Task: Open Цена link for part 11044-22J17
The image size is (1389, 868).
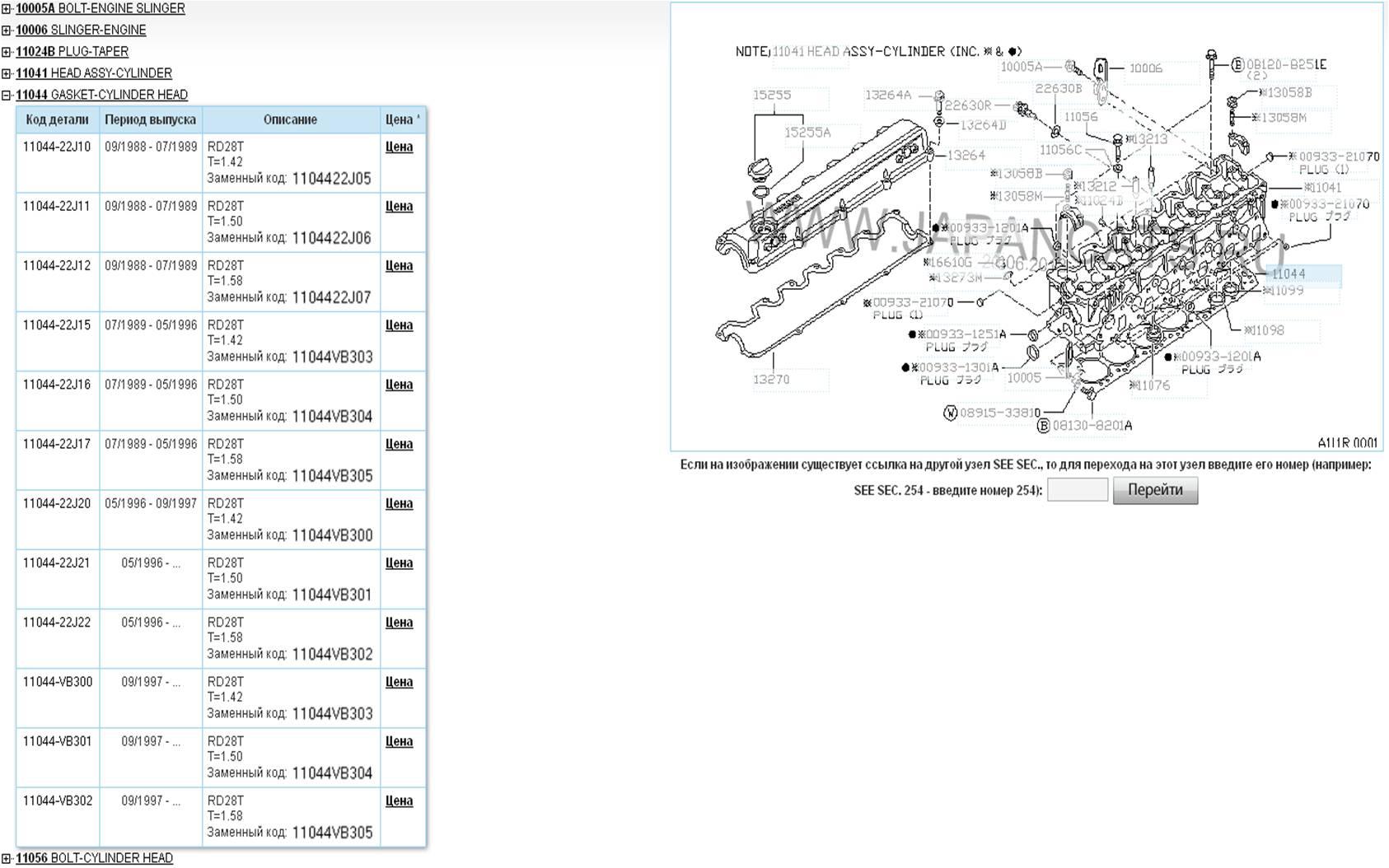Action: pyautogui.click(x=399, y=443)
